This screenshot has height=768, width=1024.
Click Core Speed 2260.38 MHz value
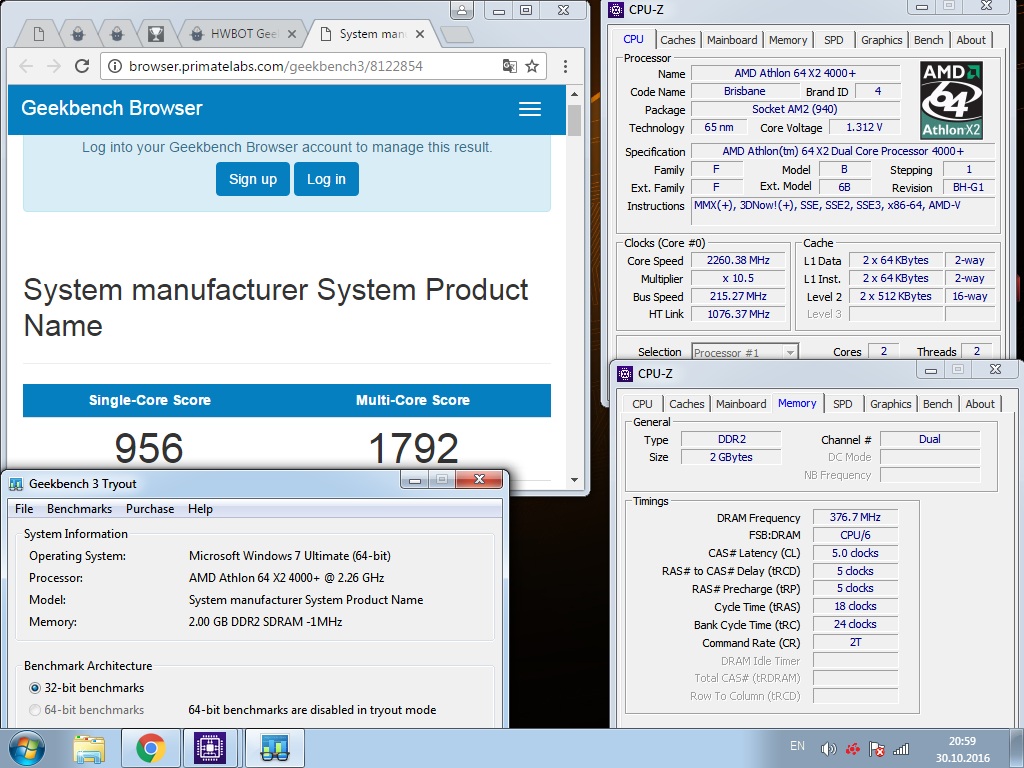(738, 261)
